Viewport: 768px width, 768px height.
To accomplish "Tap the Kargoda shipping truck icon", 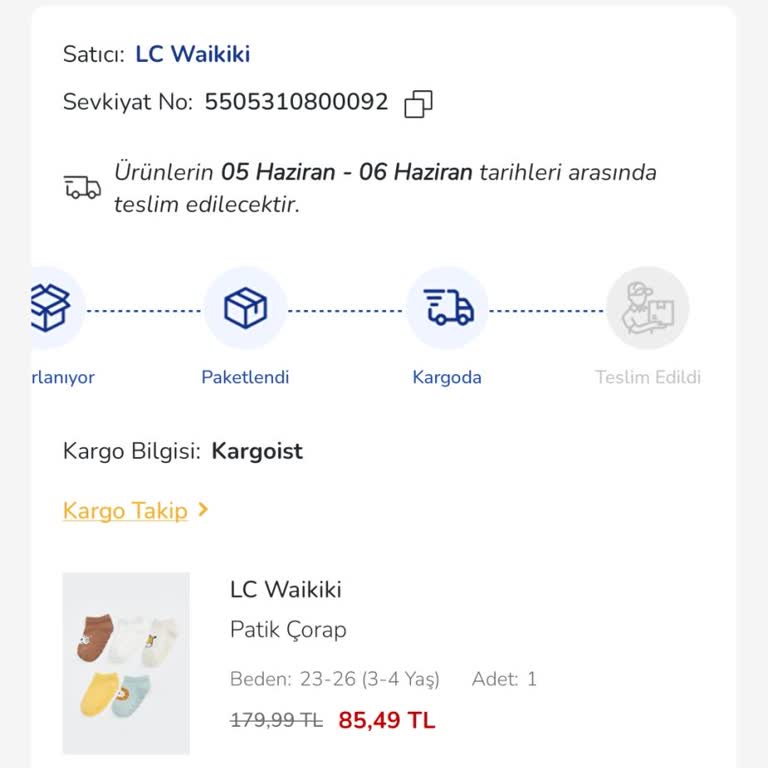I will click(x=447, y=308).
